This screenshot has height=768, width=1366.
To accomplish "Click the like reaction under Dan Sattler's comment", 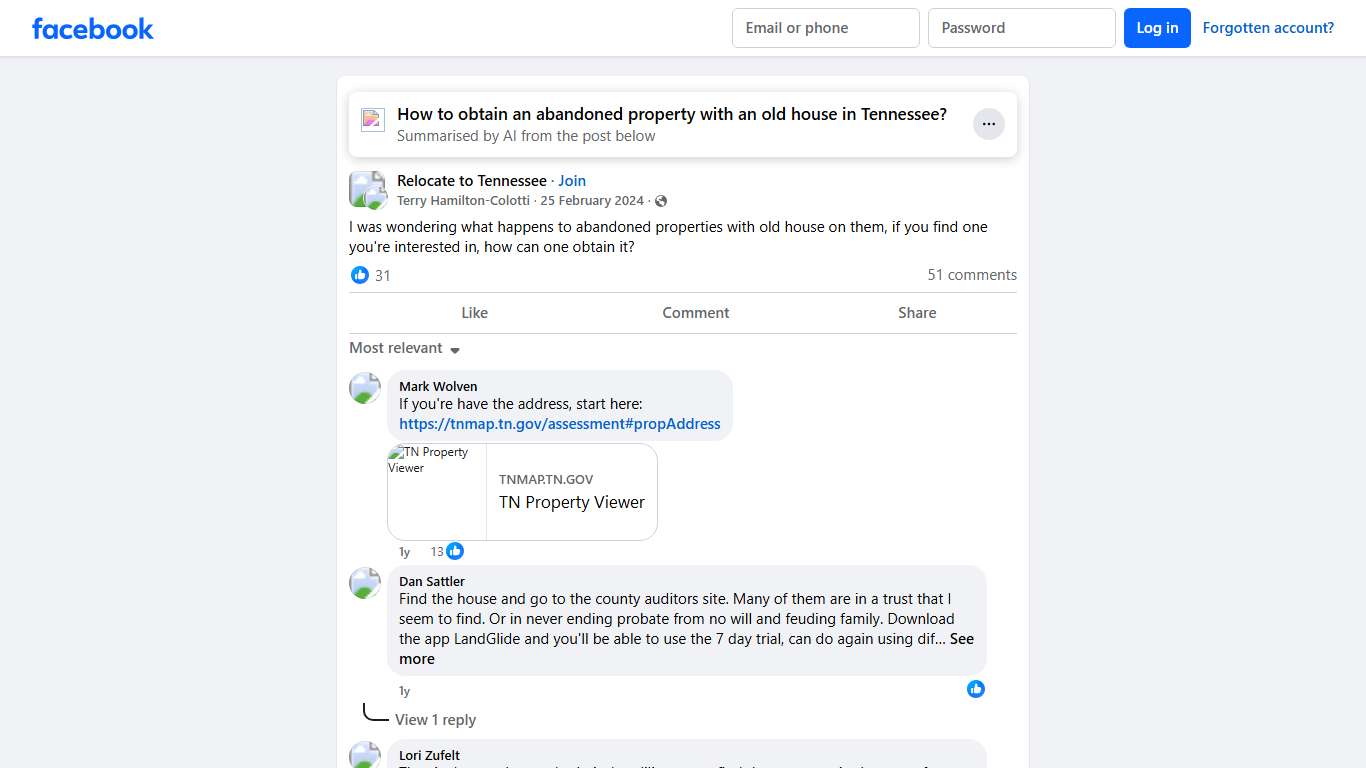I will click(975, 689).
